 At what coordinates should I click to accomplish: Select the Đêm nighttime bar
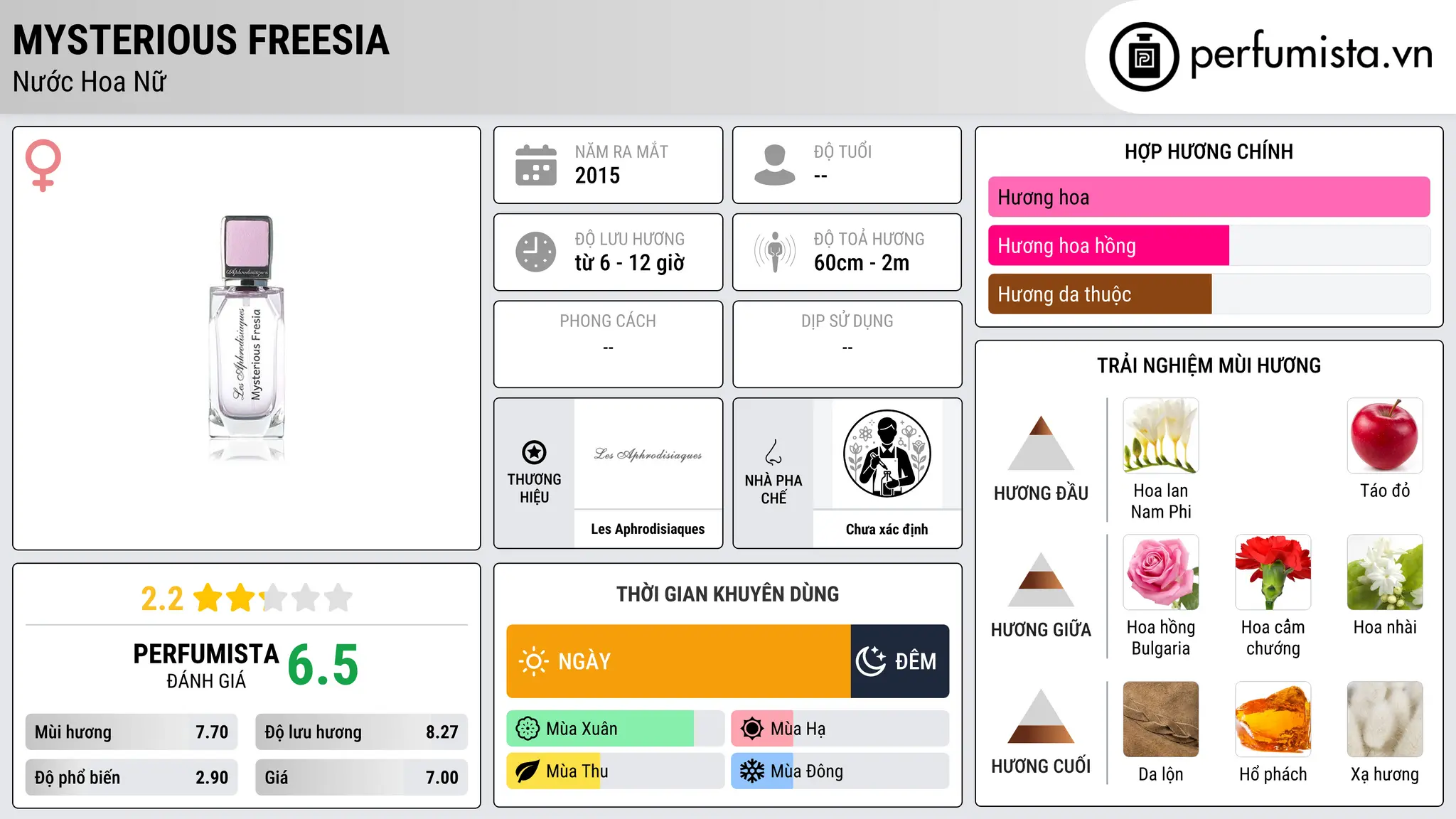(x=900, y=661)
